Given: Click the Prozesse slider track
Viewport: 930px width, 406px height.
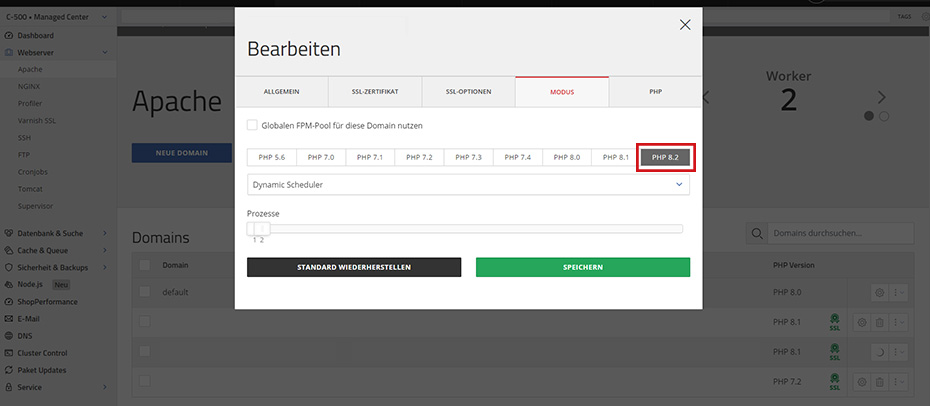Looking at the screenshot, I should tap(470, 229).
